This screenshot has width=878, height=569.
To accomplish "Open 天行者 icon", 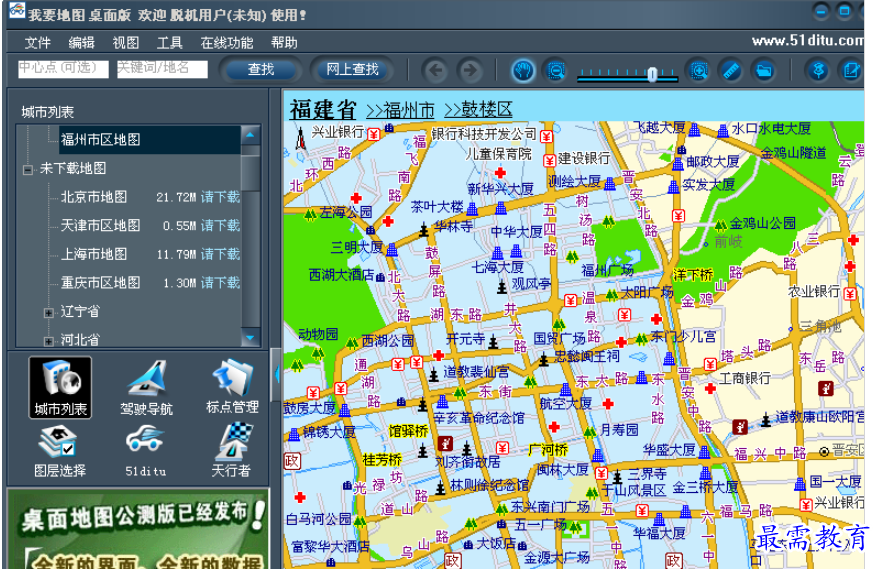I will point(231,450).
